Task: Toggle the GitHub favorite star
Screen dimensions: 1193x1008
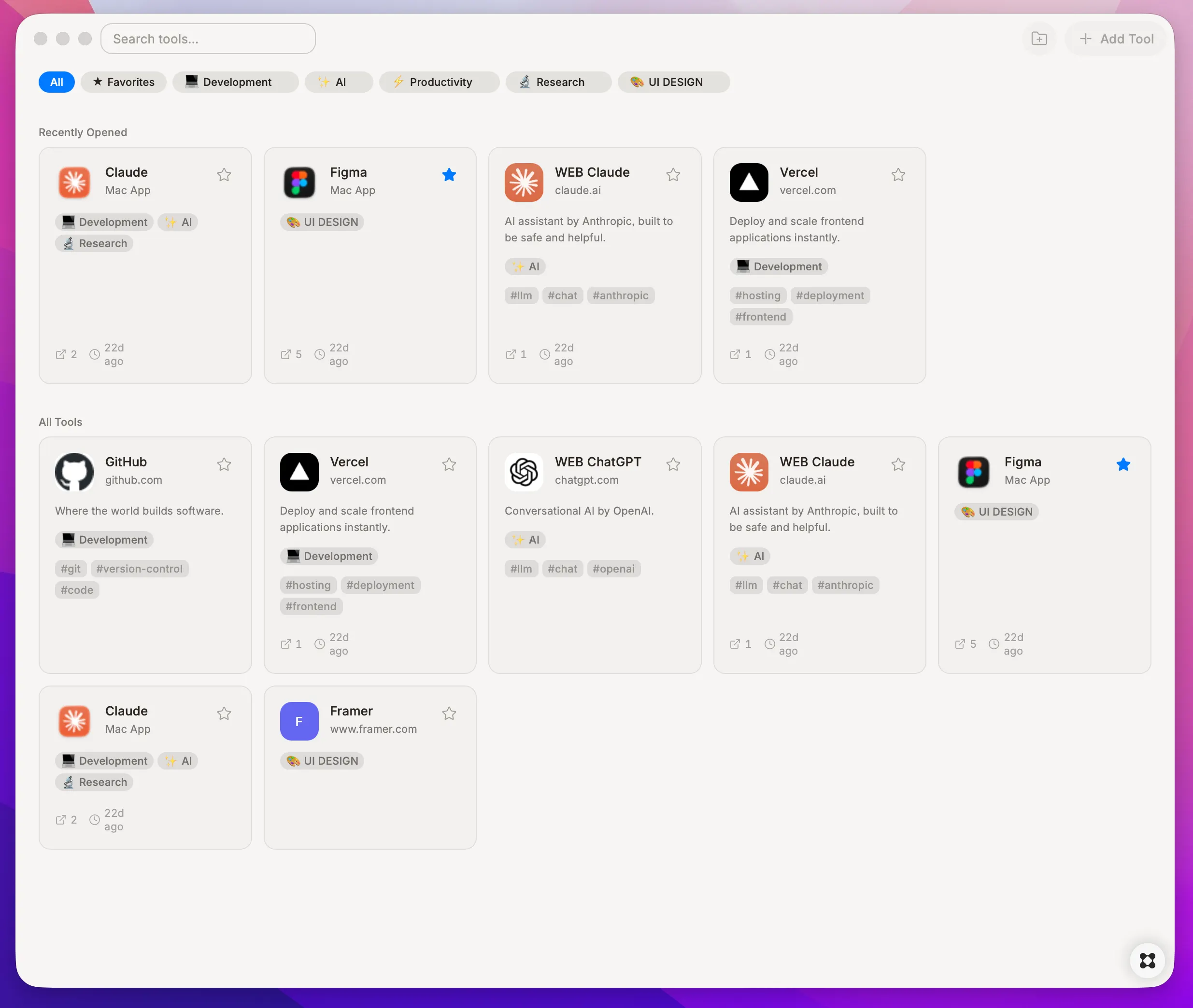Action: point(224,464)
